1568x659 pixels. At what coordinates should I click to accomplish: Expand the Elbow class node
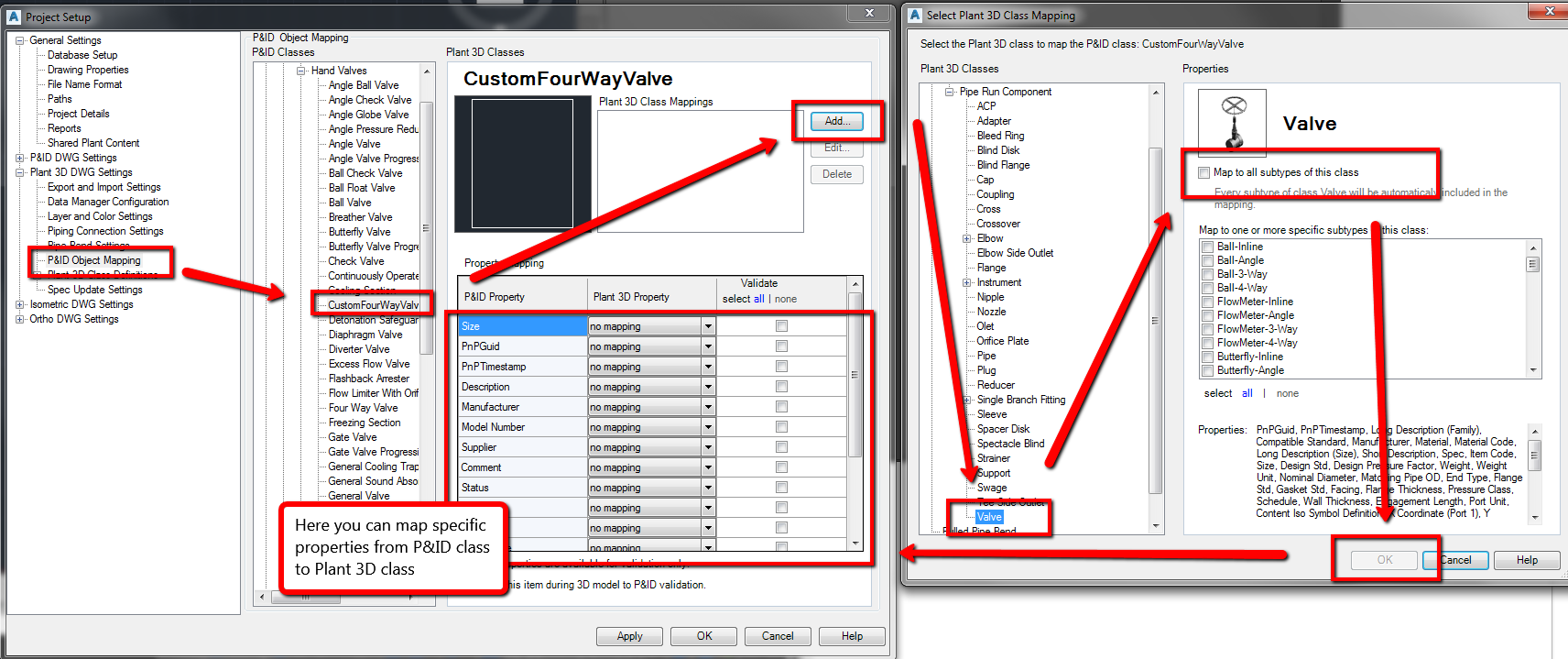pyautogui.click(x=967, y=238)
